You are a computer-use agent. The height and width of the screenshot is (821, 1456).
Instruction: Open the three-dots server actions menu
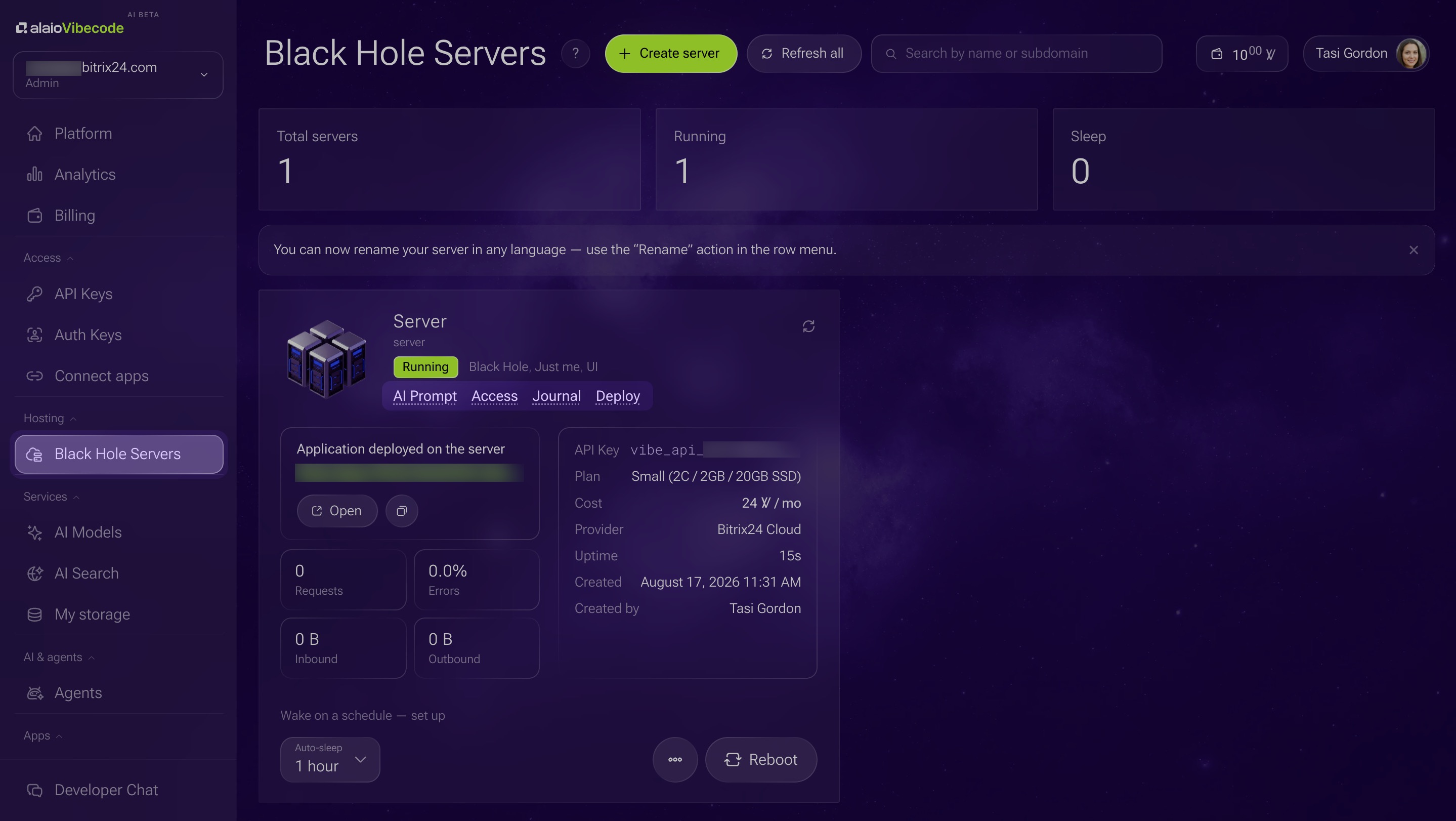[675, 759]
